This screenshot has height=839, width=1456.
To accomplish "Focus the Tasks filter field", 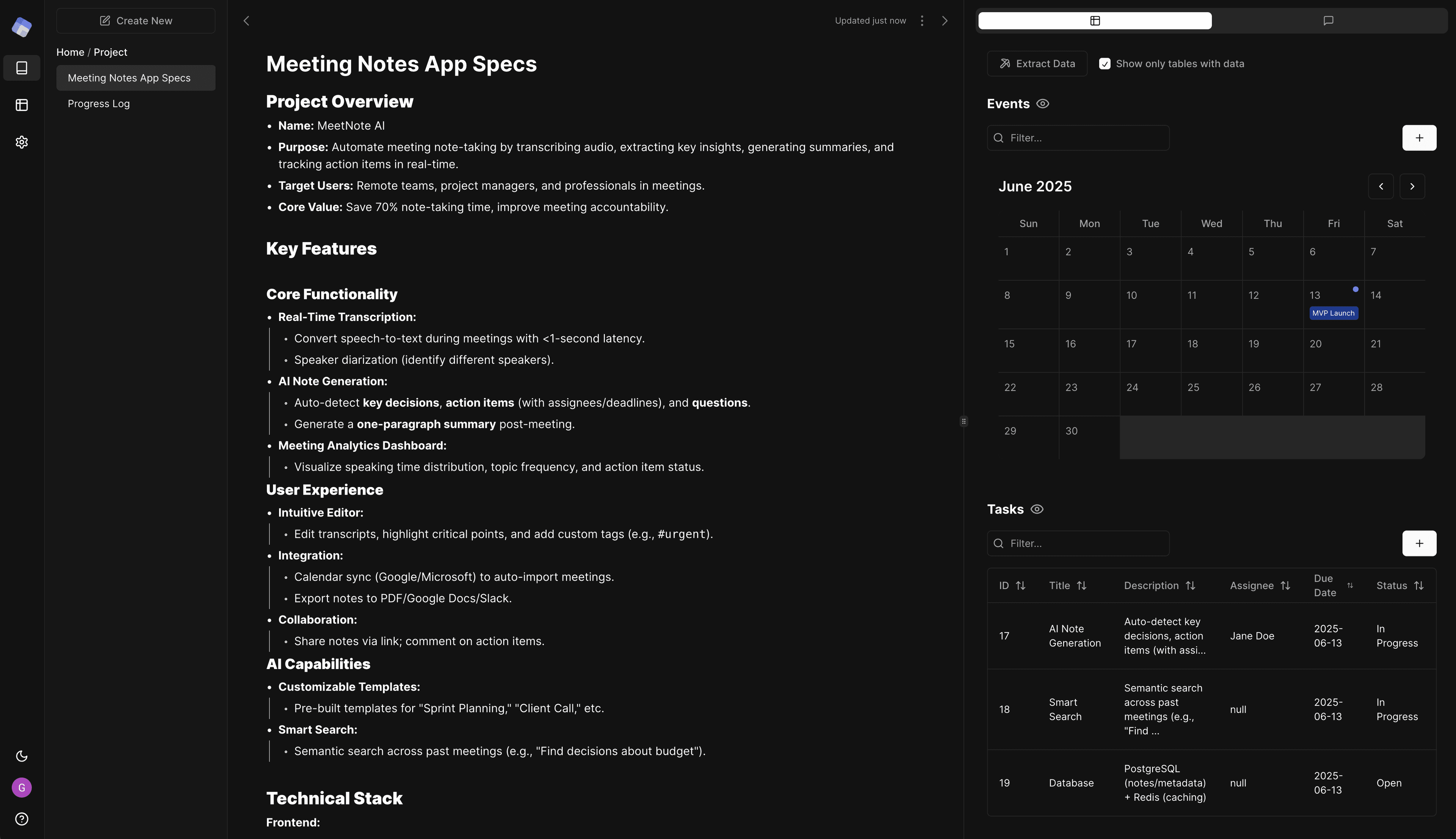I will coord(1078,544).
